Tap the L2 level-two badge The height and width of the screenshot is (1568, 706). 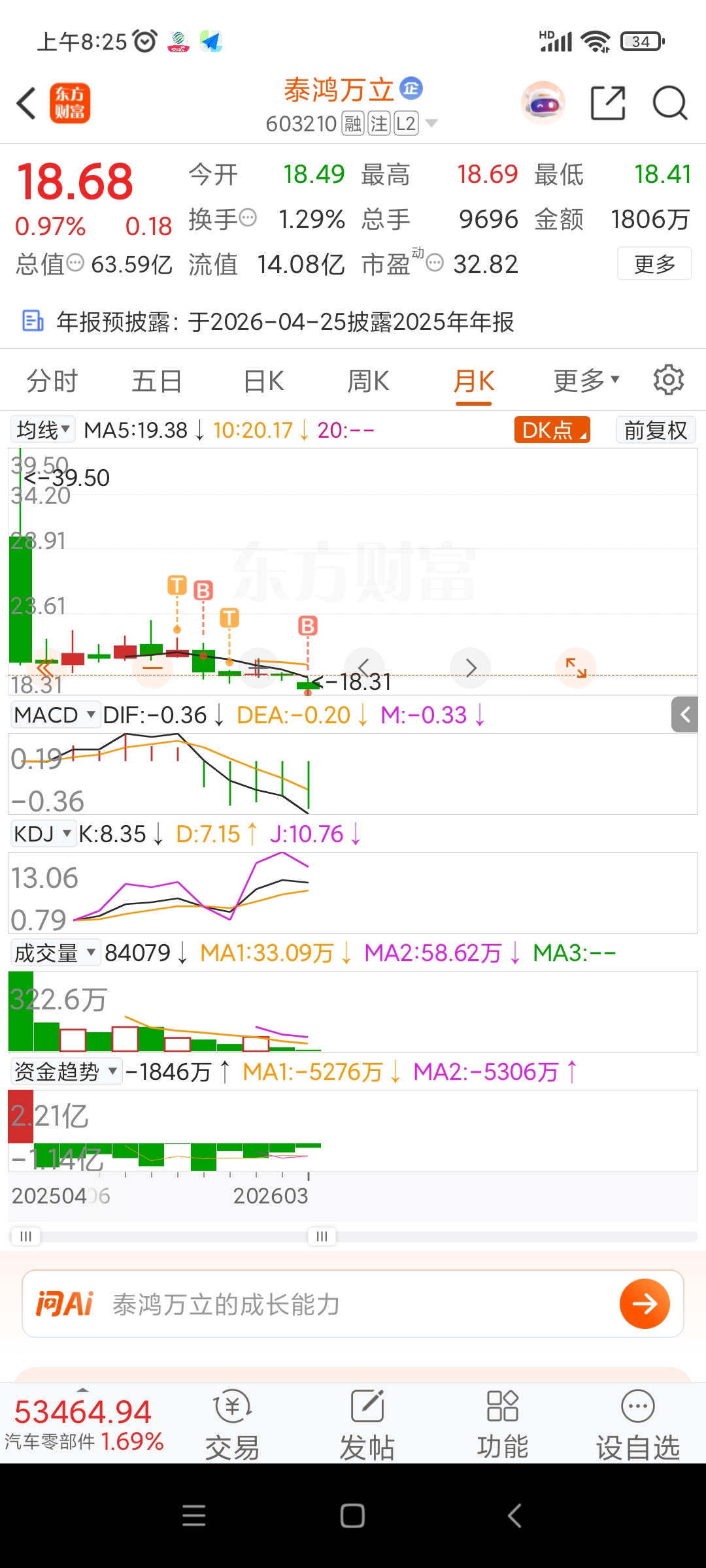pos(406,123)
